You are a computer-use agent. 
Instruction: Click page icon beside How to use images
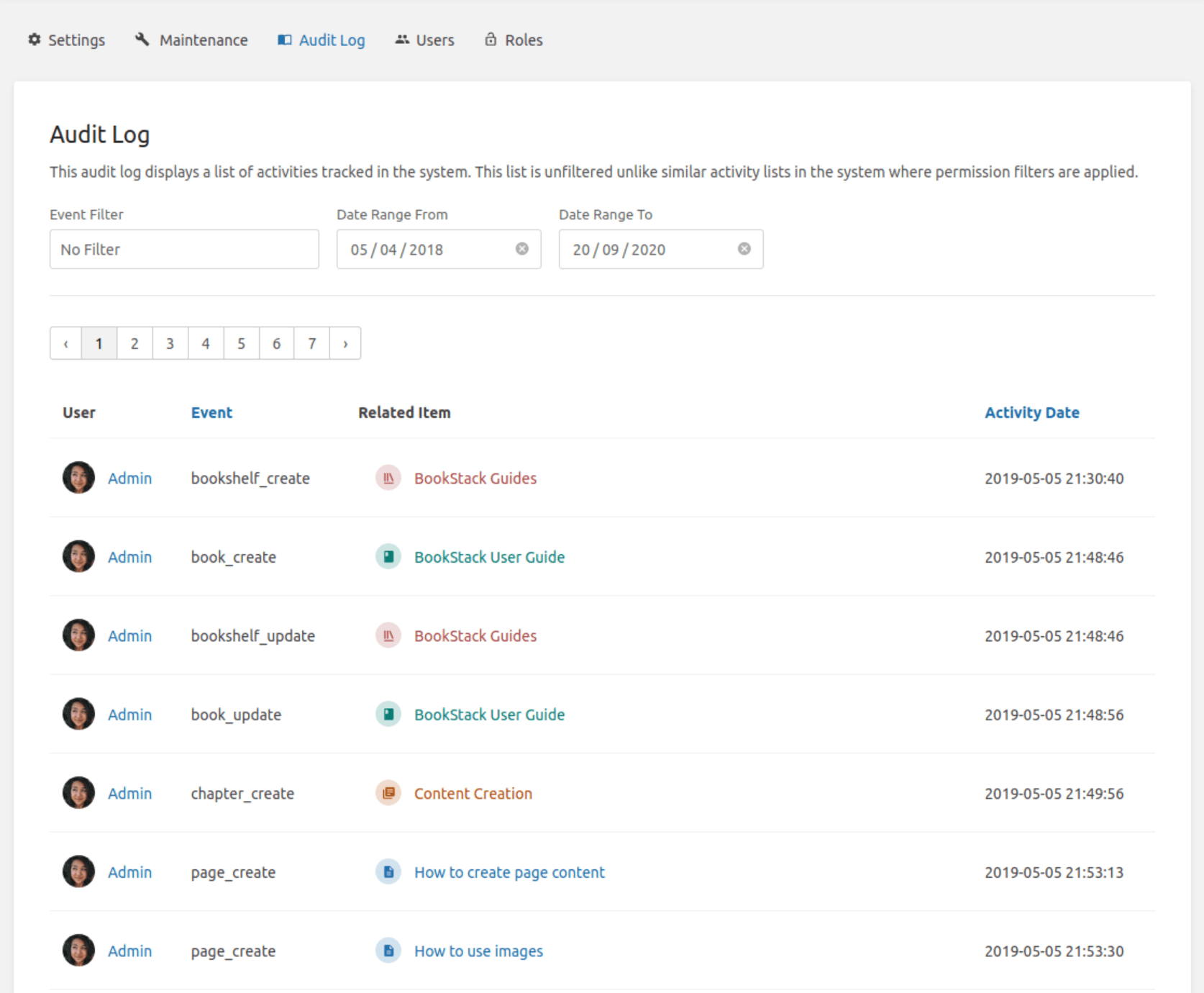[x=388, y=951]
